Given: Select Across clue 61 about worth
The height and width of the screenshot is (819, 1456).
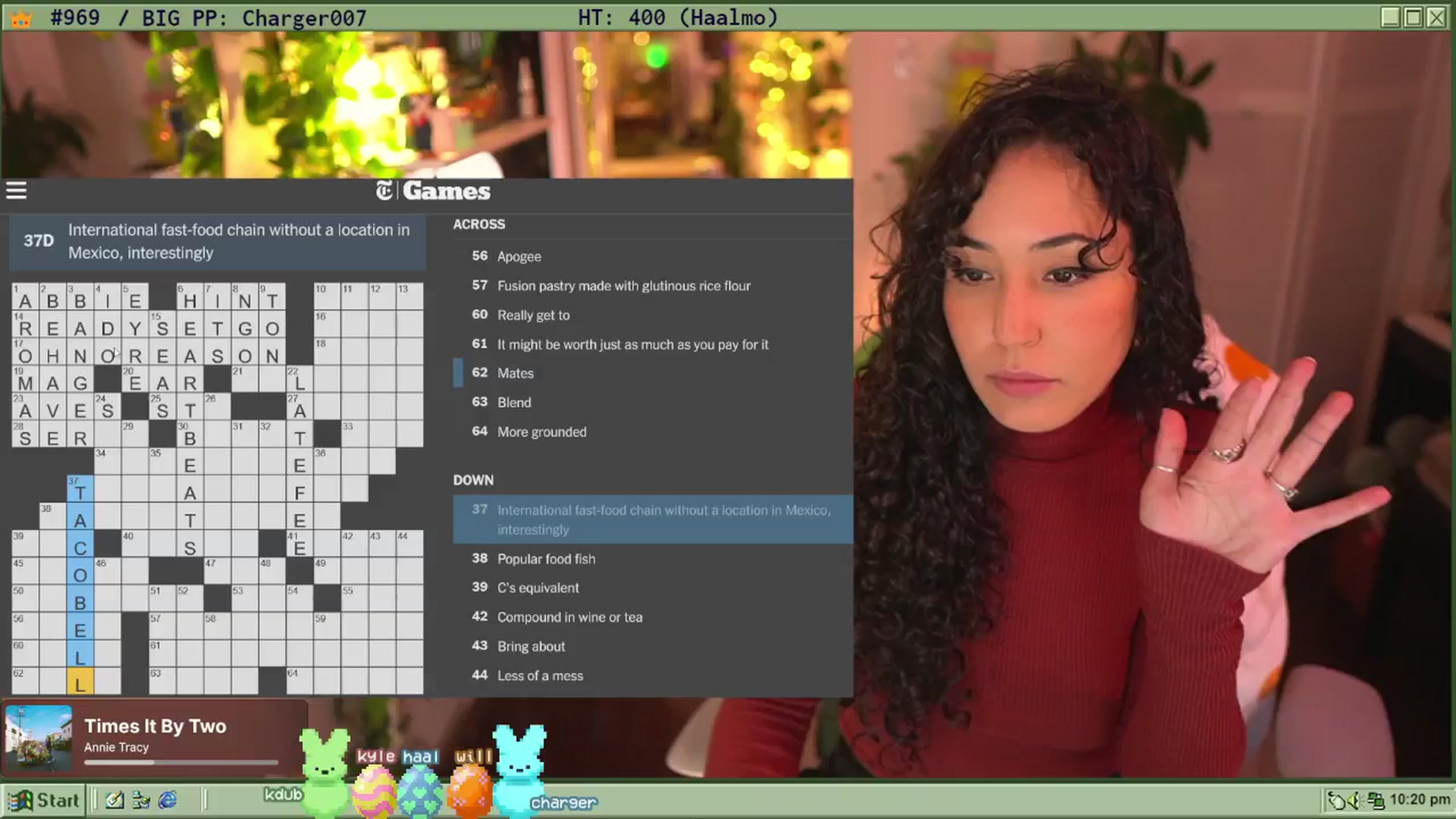Looking at the screenshot, I should tap(653, 344).
